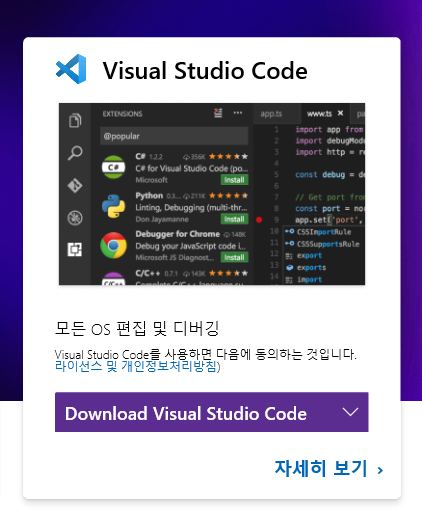The height and width of the screenshot is (529, 422).
Task: Choose CSSImportRule from autocomplete list
Action: (x=323, y=232)
